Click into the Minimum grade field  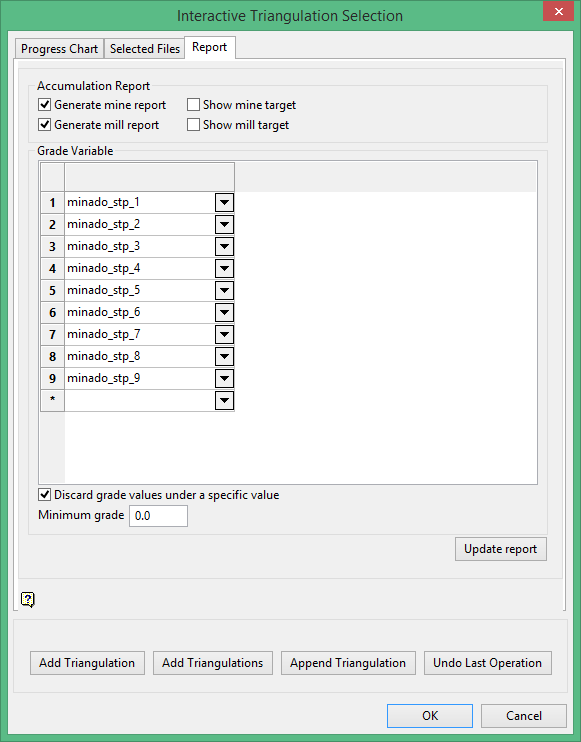pyautogui.click(x=158, y=516)
